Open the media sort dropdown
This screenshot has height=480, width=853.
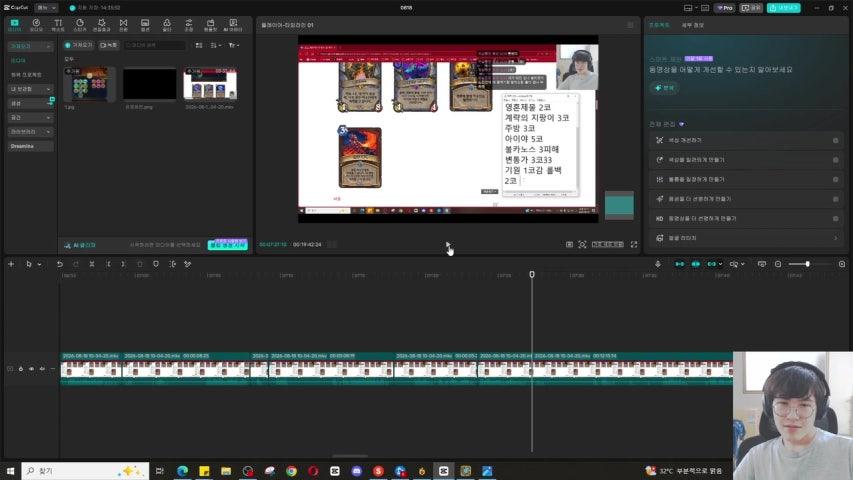point(215,45)
